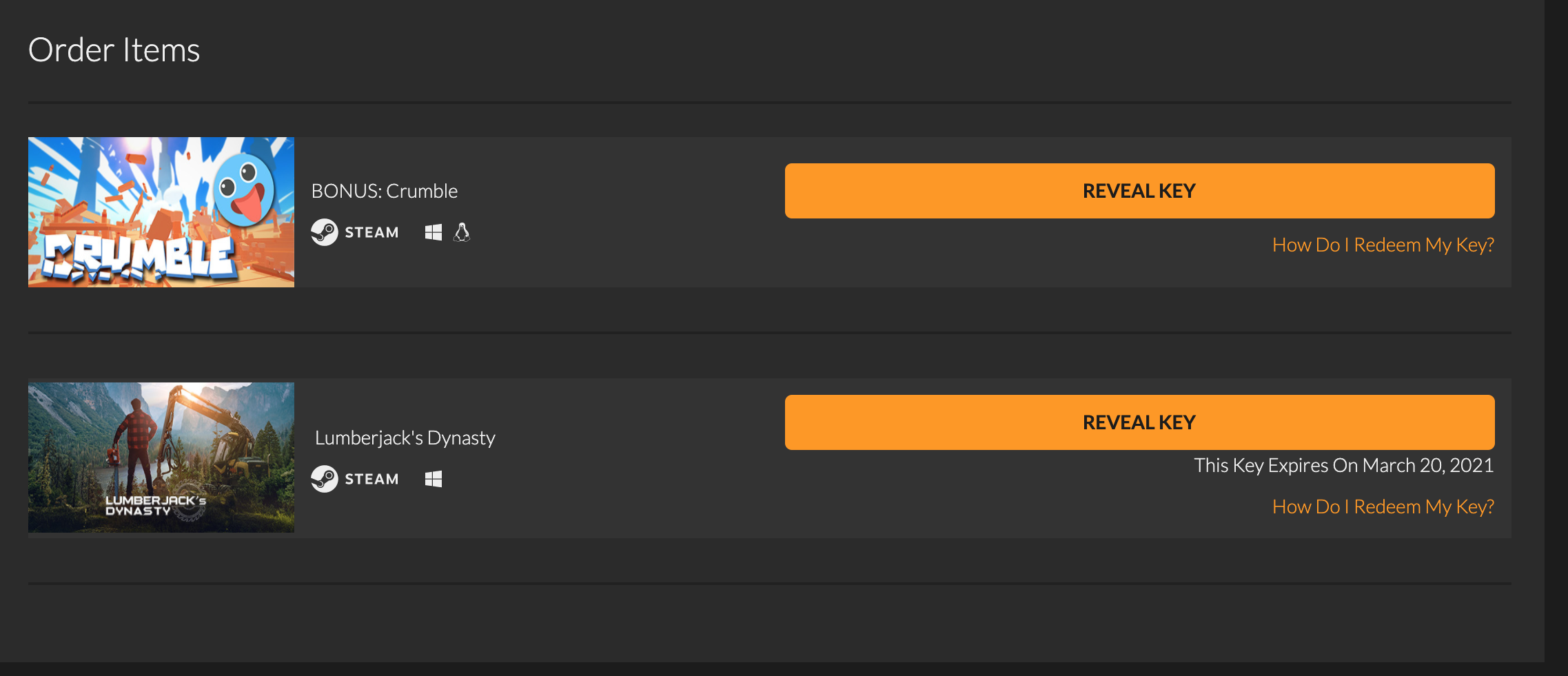This screenshot has height=676, width=1568.
Task: Click the Windows logo beside the Steam label
Action: click(x=434, y=232)
